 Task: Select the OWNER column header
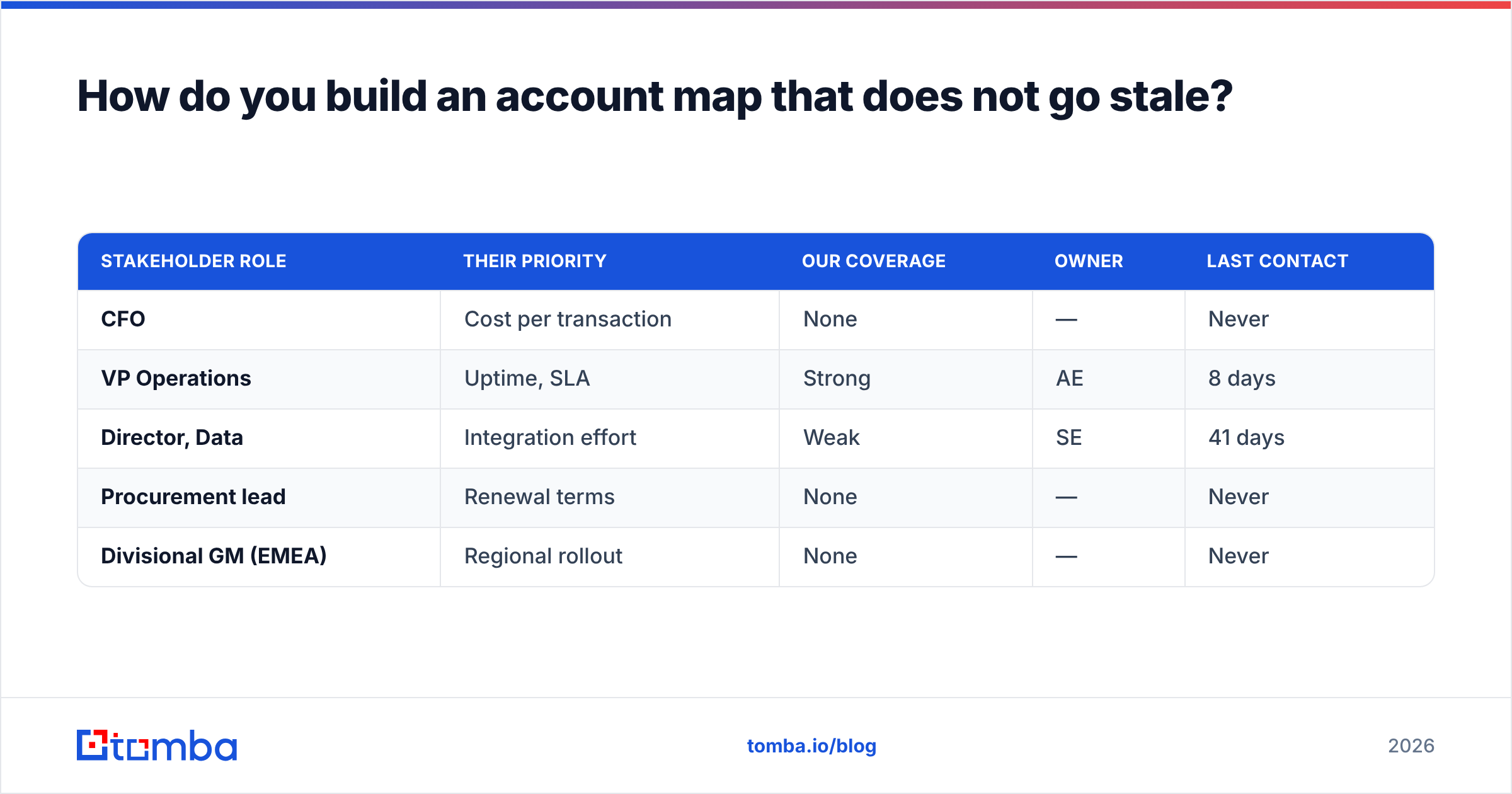coord(1089,261)
